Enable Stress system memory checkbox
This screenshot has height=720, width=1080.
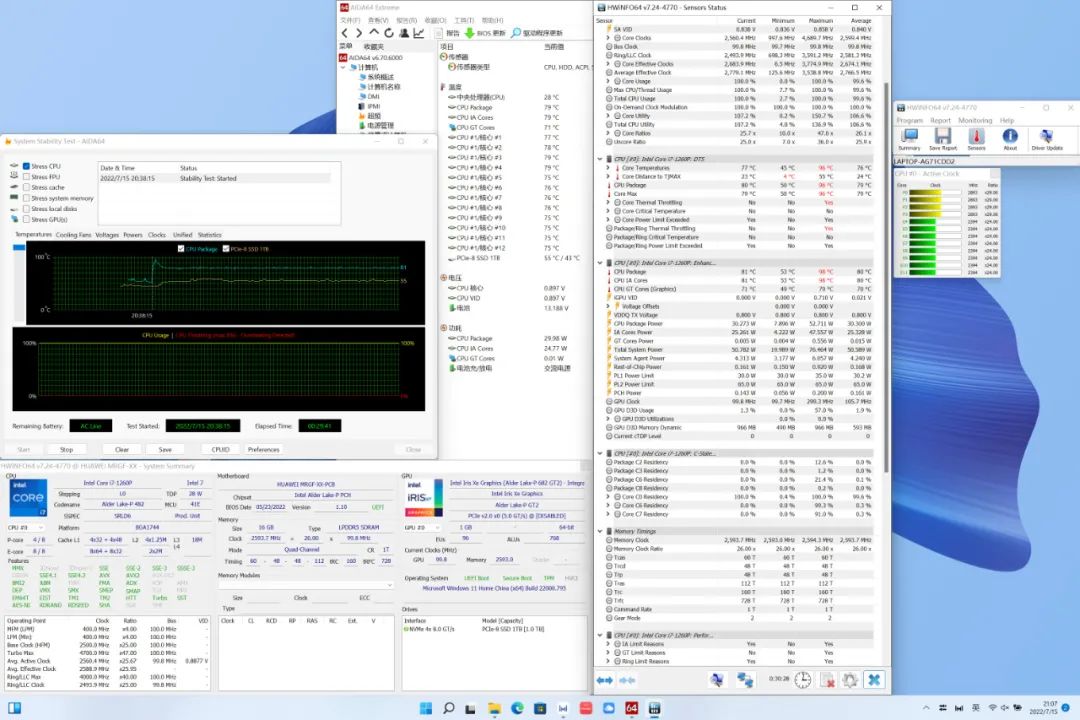[26, 198]
